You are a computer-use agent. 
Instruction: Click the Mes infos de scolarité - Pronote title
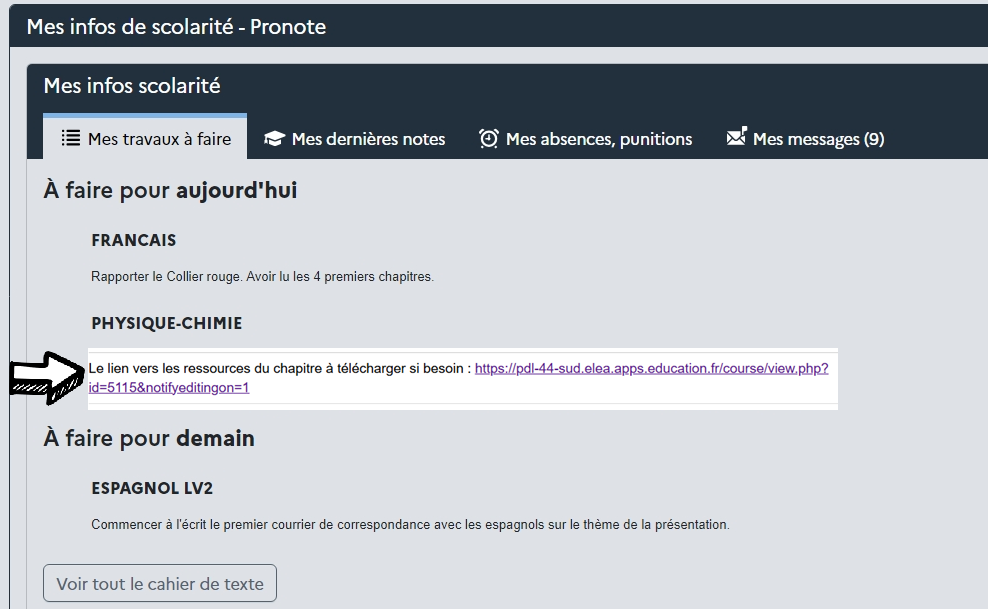(176, 27)
